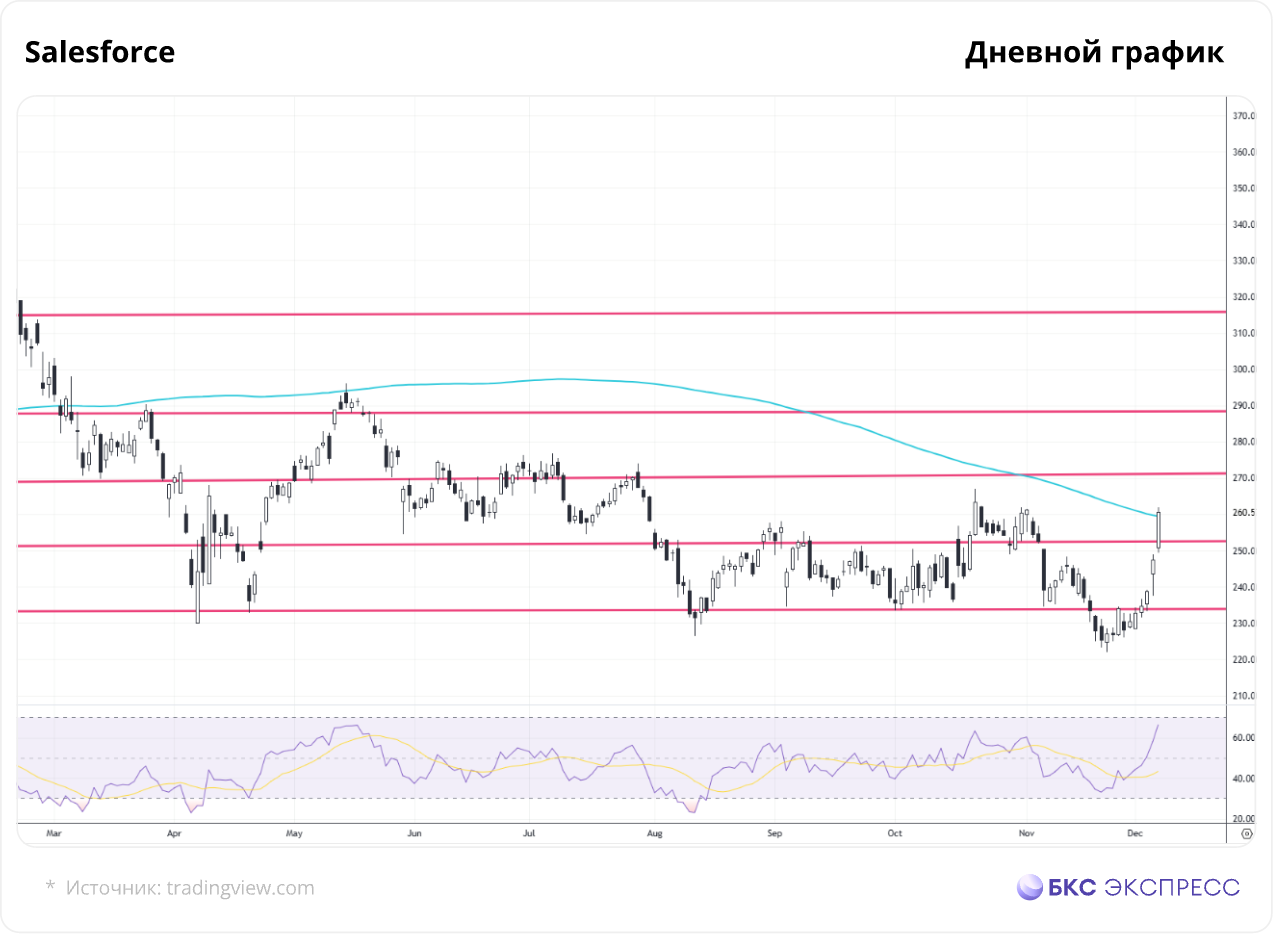Viewport: 1273px width, 934px height.
Task: Select the Mar label on time axis
Action: 54,832
